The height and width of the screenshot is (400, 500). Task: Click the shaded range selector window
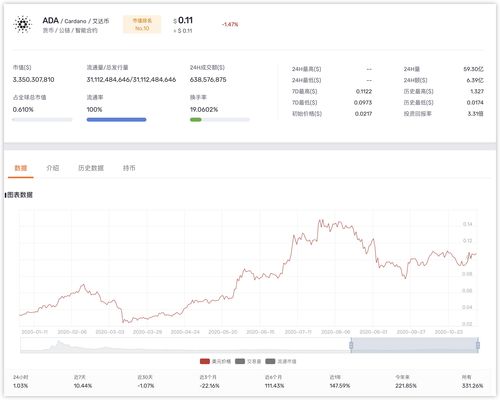coord(414,345)
